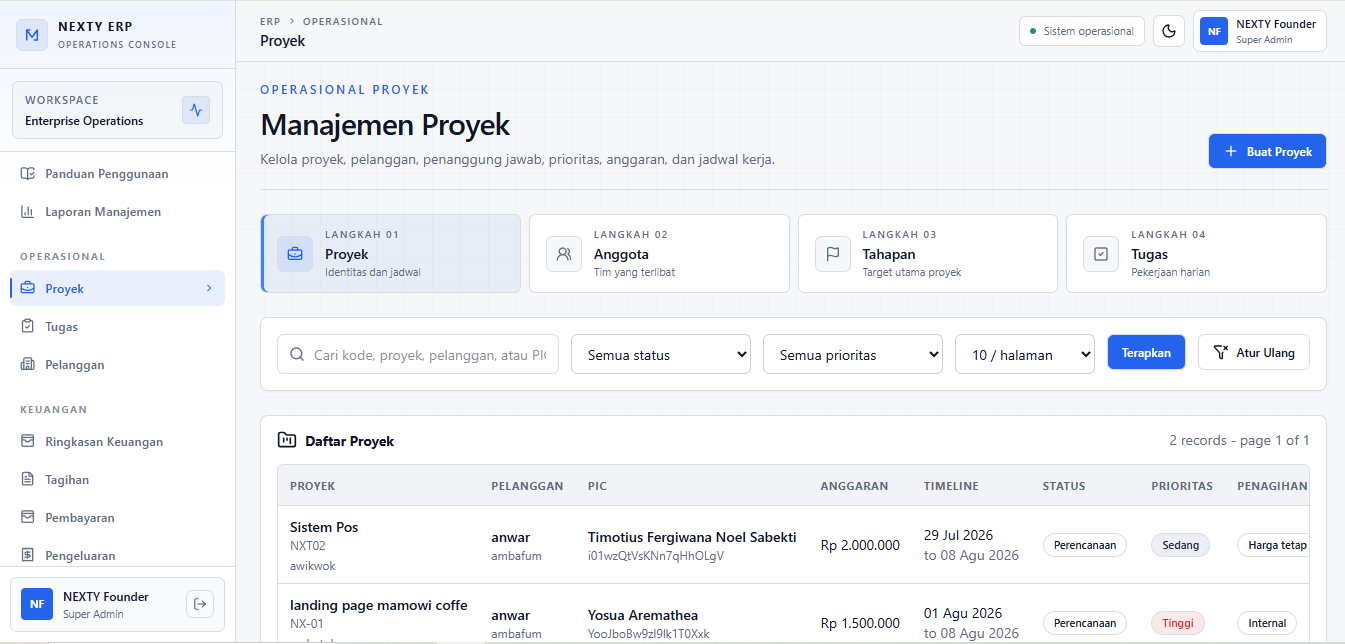Open the Semua status dropdown
This screenshot has height=644, width=1345.
(661, 354)
